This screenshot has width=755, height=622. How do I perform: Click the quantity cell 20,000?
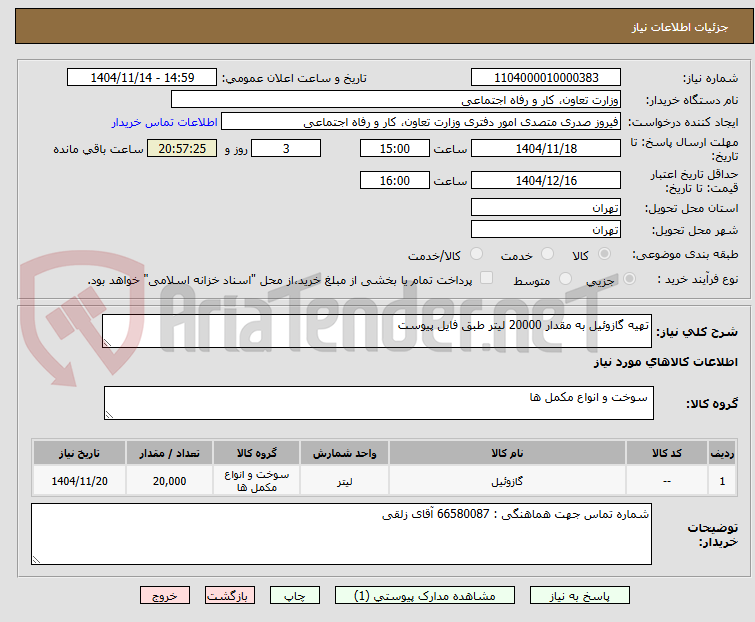coord(169,480)
